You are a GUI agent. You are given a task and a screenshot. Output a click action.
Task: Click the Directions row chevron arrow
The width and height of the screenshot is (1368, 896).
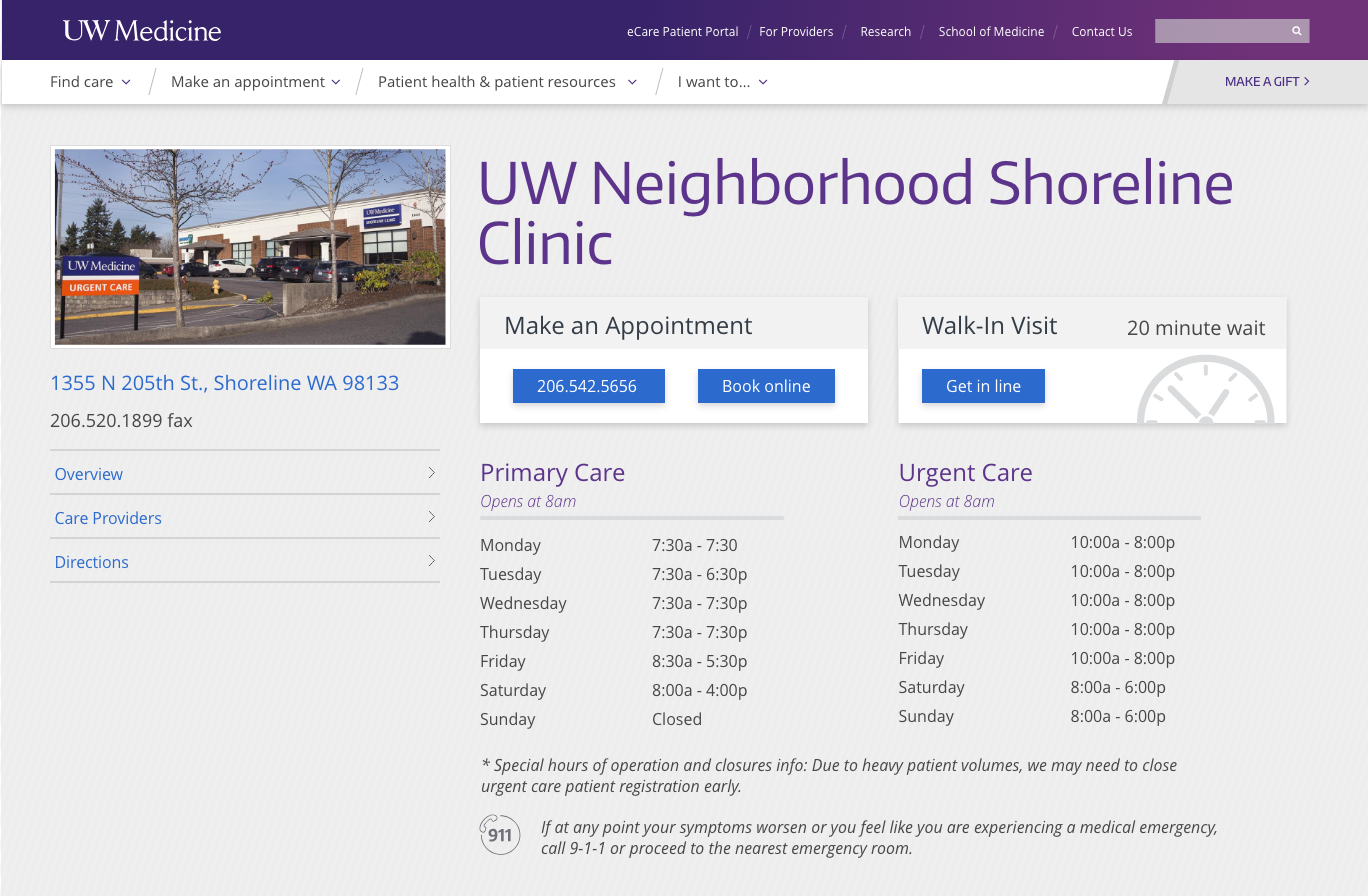[x=431, y=561]
